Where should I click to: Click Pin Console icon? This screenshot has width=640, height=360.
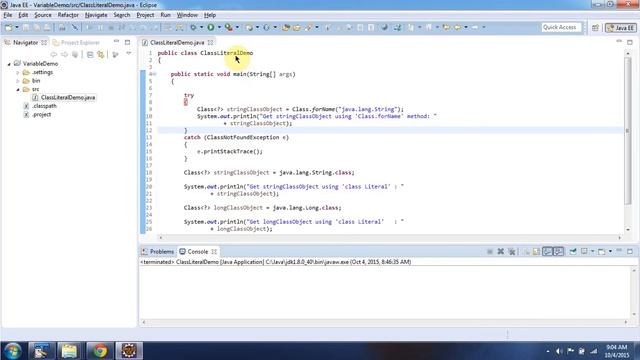click(573, 251)
